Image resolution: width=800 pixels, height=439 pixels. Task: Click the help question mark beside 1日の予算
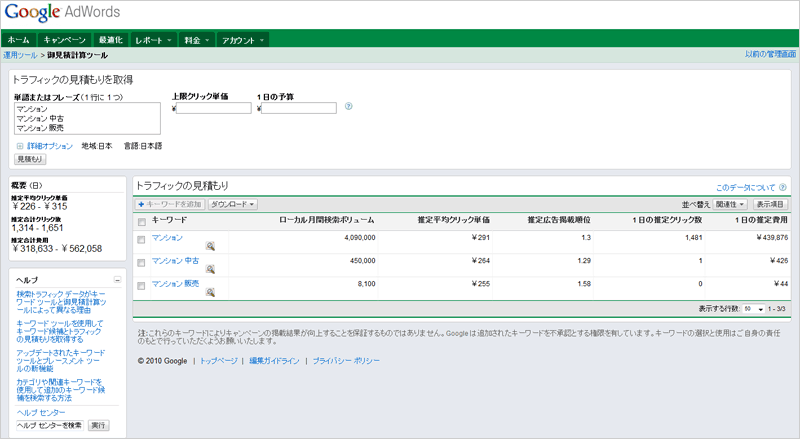pyautogui.click(x=348, y=106)
